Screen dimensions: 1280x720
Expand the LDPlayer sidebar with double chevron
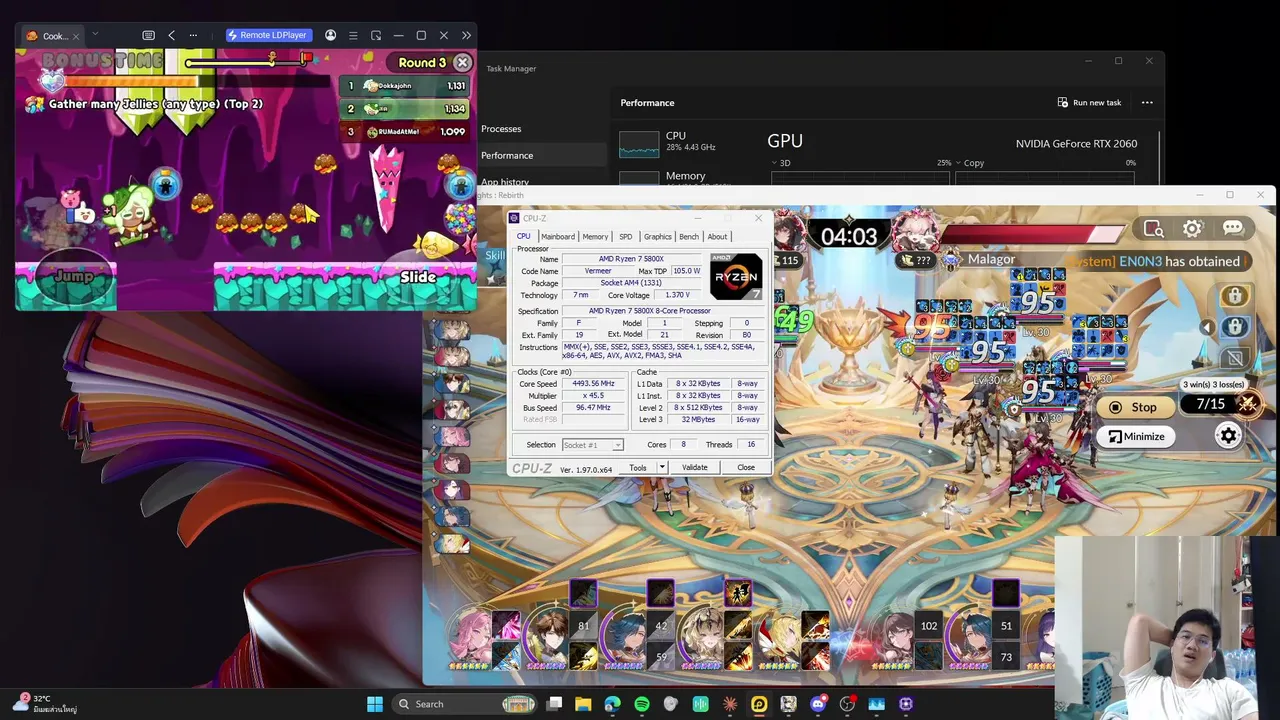click(x=466, y=35)
